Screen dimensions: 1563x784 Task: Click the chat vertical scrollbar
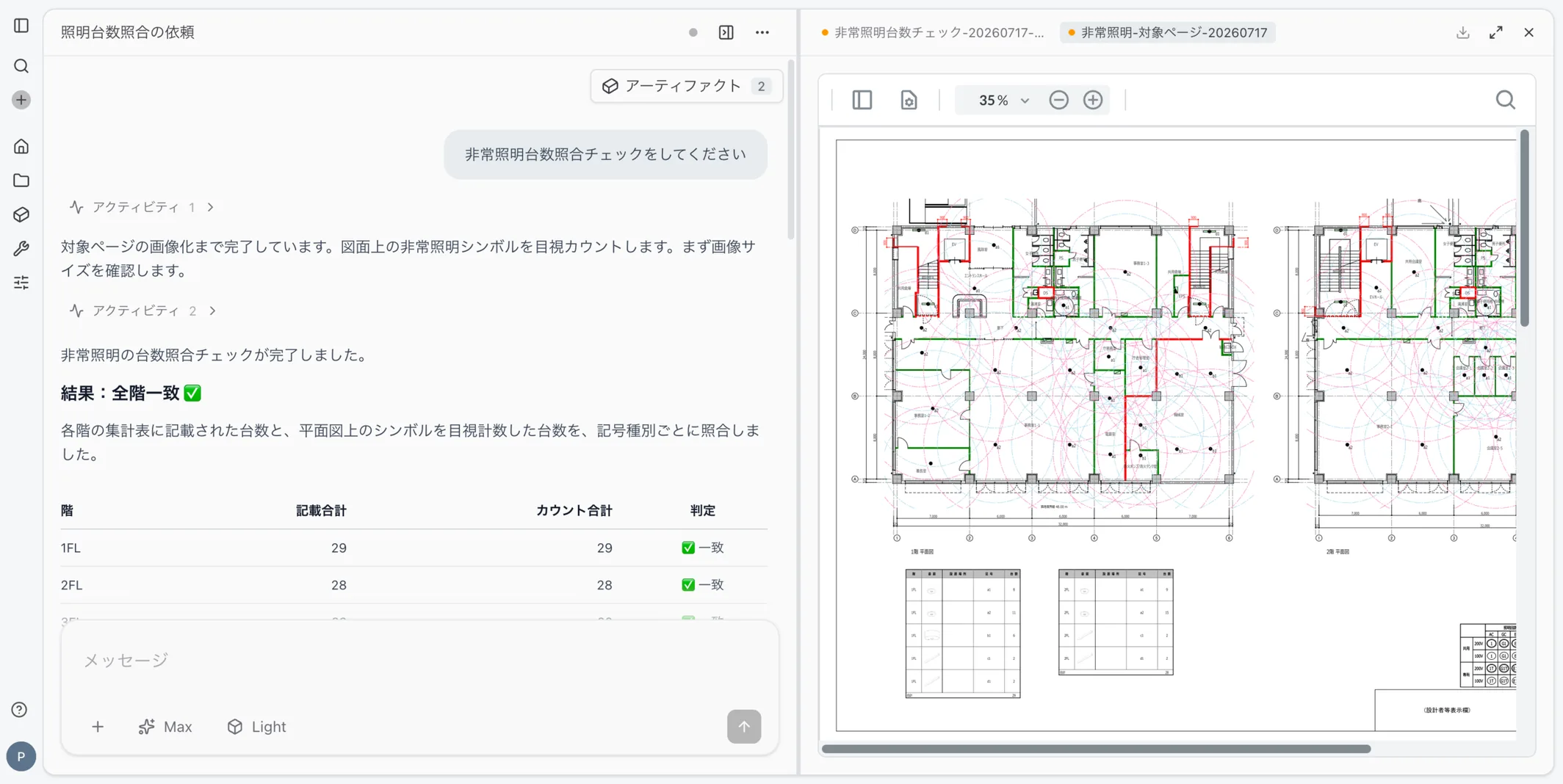790,150
